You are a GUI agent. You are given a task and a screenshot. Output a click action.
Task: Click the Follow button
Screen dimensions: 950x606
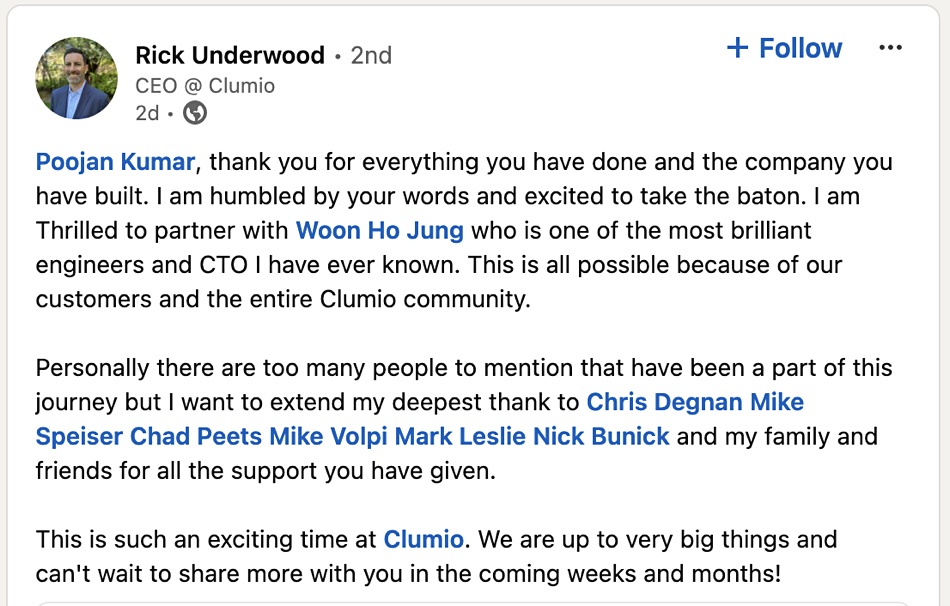click(x=784, y=48)
